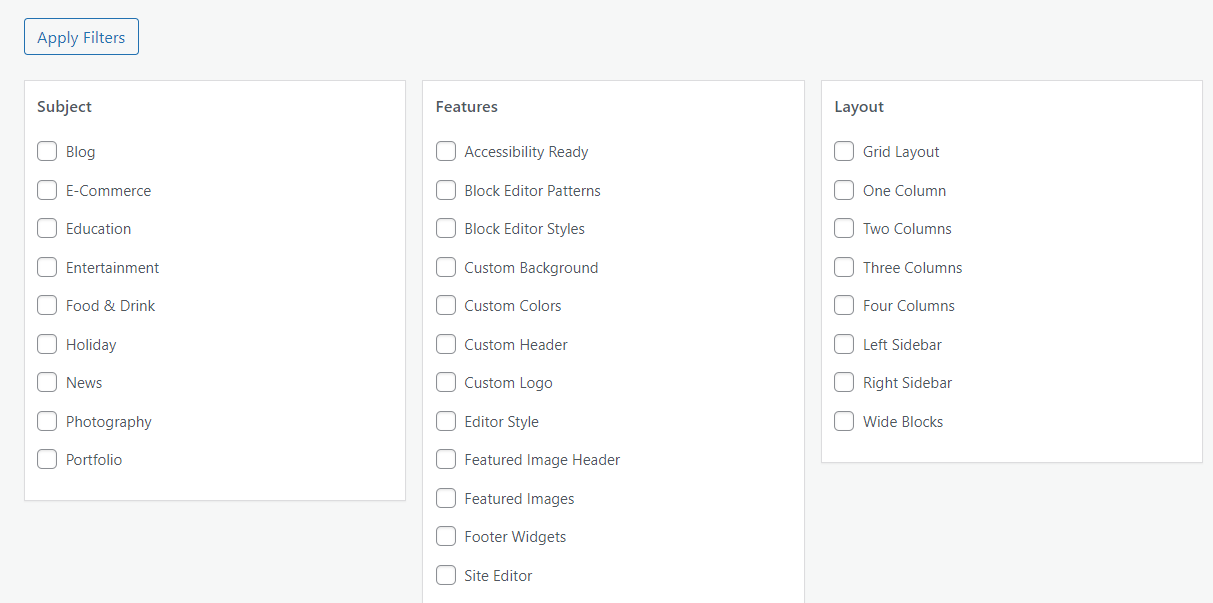The width and height of the screenshot is (1213, 603).
Task: Toggle the Food & Drink checkbox
Action: [47, 306]
